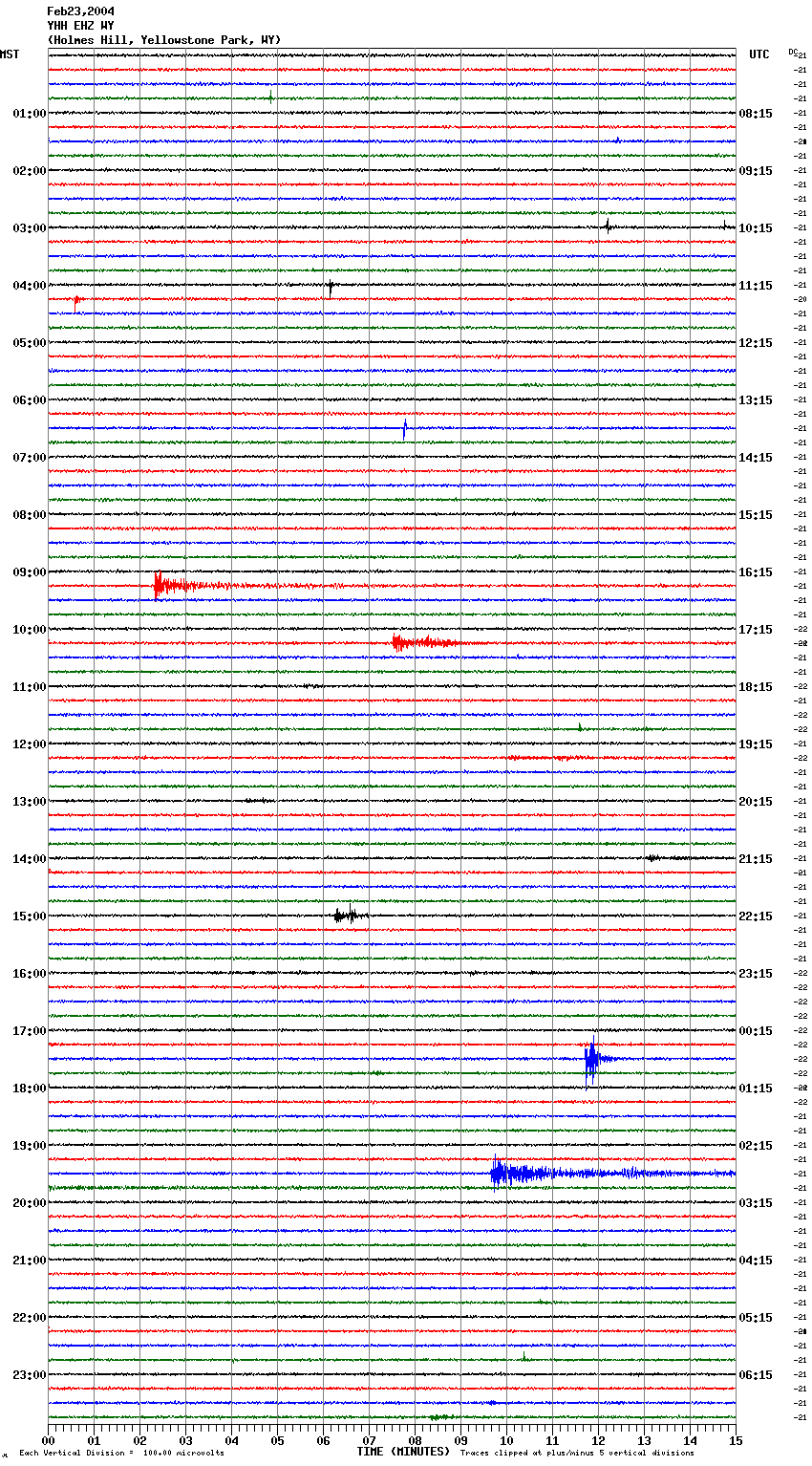Click the 02 minute axis tick label

[140, 1440]
